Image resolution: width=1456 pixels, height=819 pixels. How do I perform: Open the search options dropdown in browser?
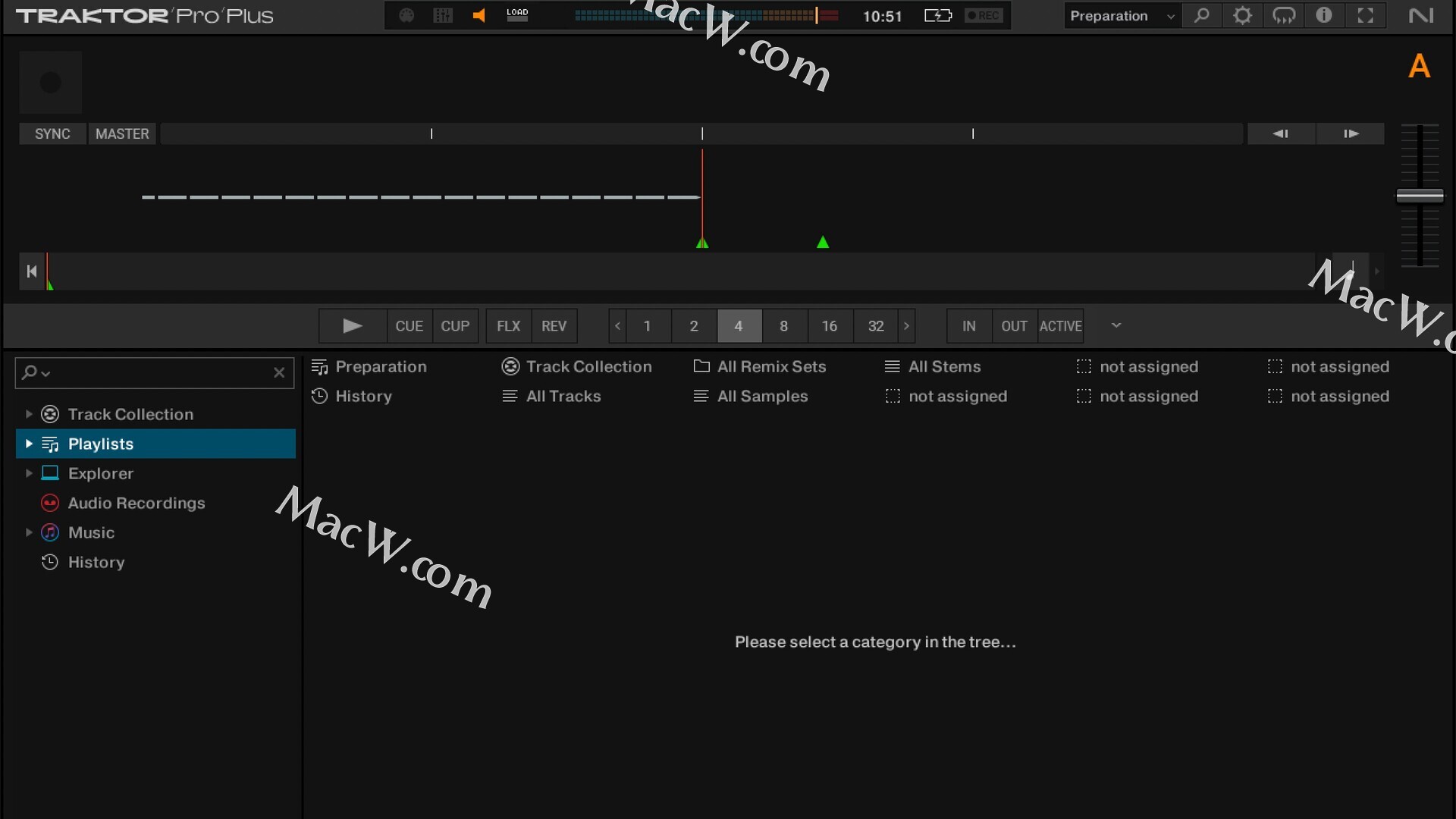click(36, 372)
